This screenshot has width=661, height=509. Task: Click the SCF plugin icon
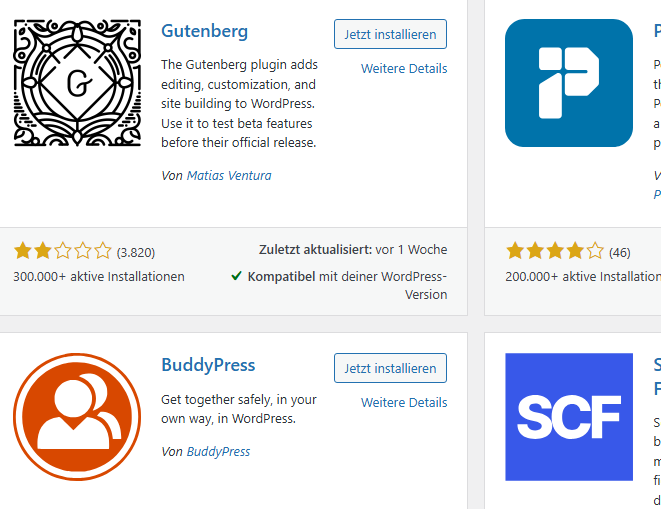point(568,417)
